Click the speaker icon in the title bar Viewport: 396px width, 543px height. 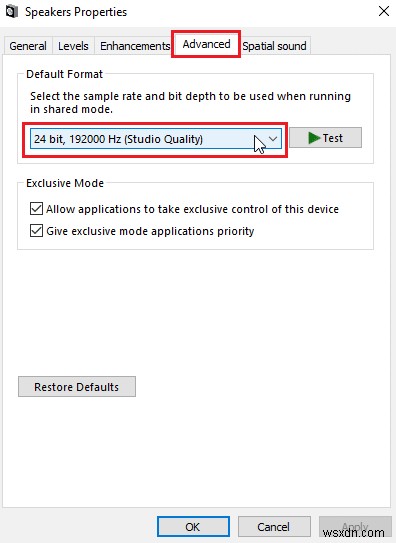point(12,12)
